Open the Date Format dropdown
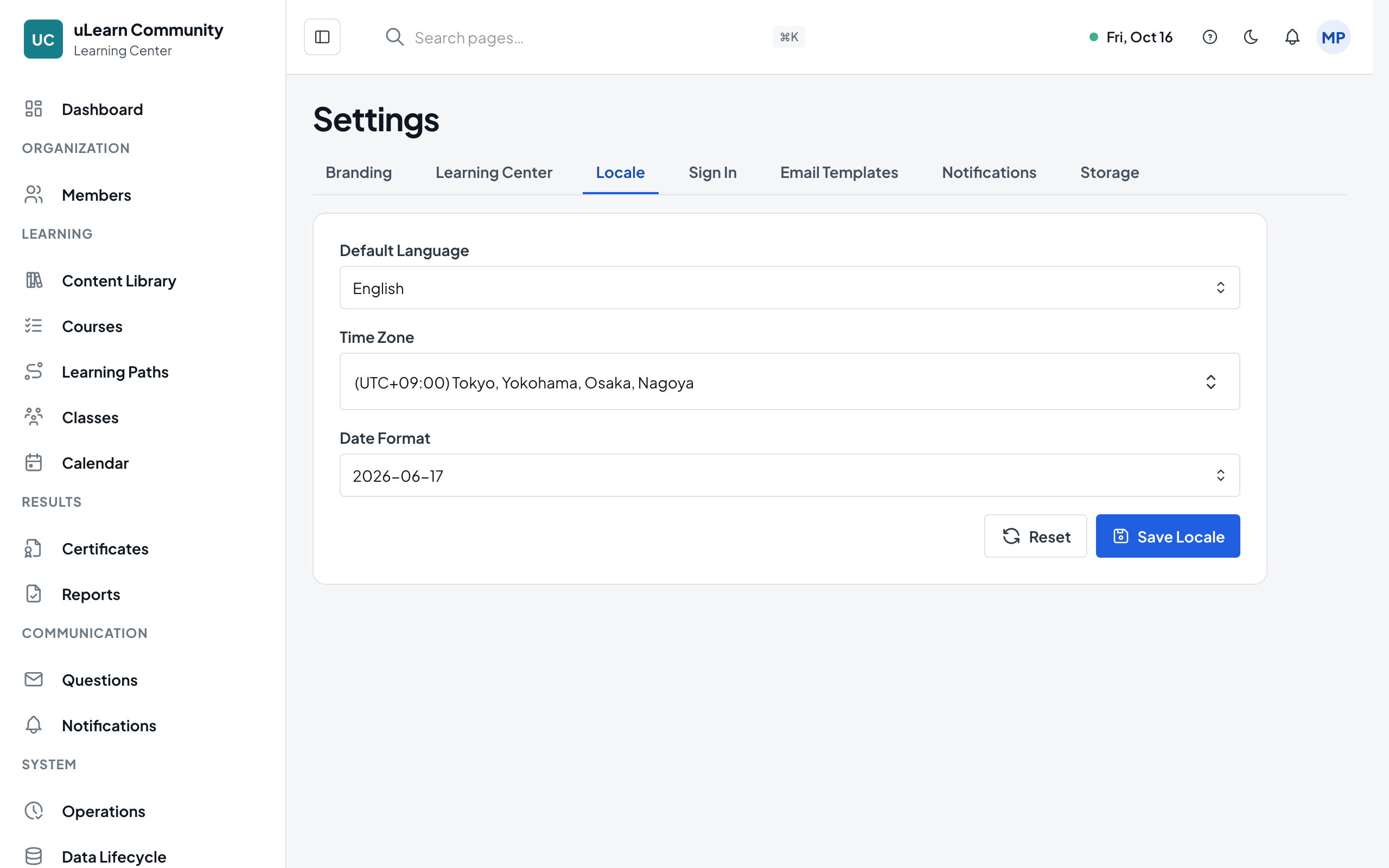 point(790,475)
